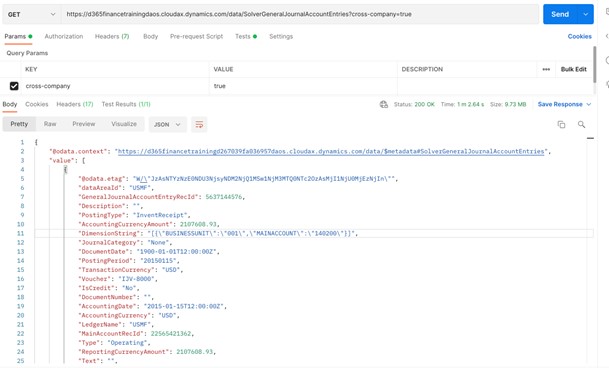Open the response Headers (17) tab
609x368 pixels.
[x=75, y=104]
